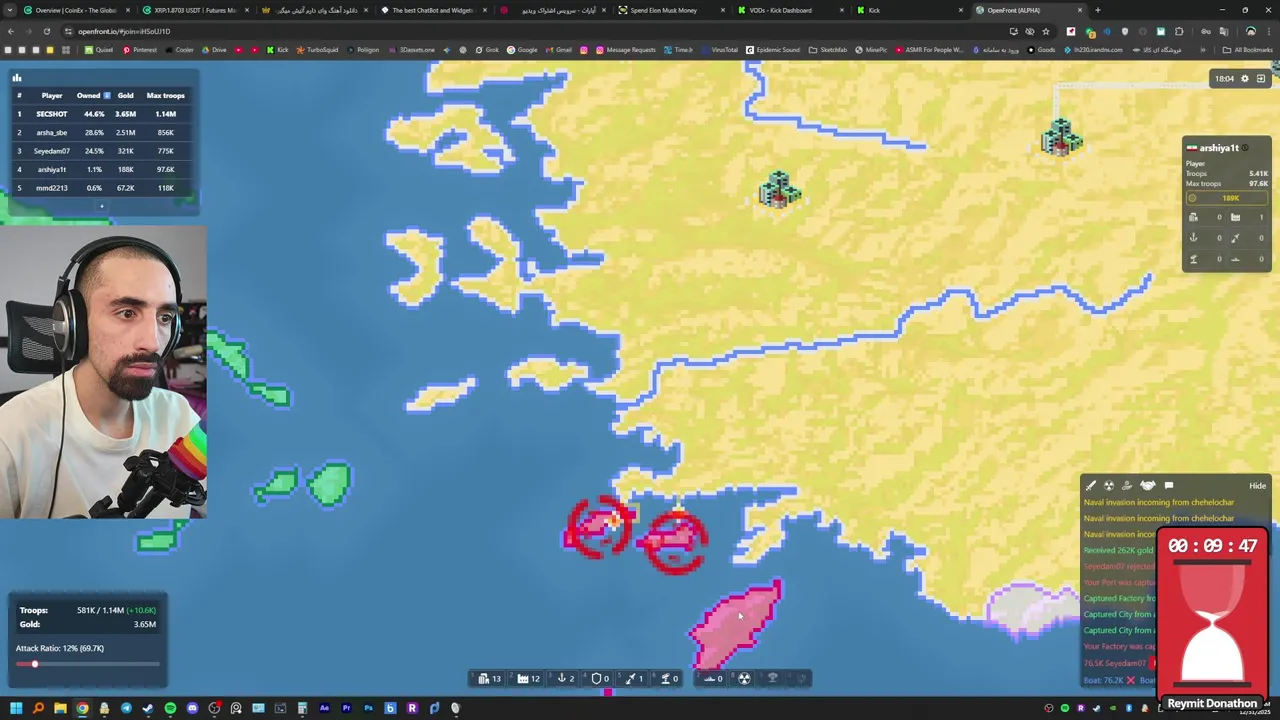This screenshot has height=720, width=1280.
Task: Select the SAM Launcher build icon
Action: pyautogui.click(x=668, y=678)
